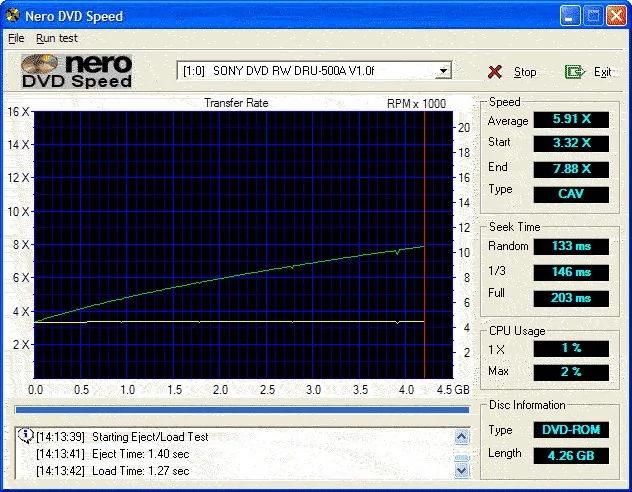Screen dimensions: 632x492
Task: Click the red X Stop icon
Action: tap(495, 72)
